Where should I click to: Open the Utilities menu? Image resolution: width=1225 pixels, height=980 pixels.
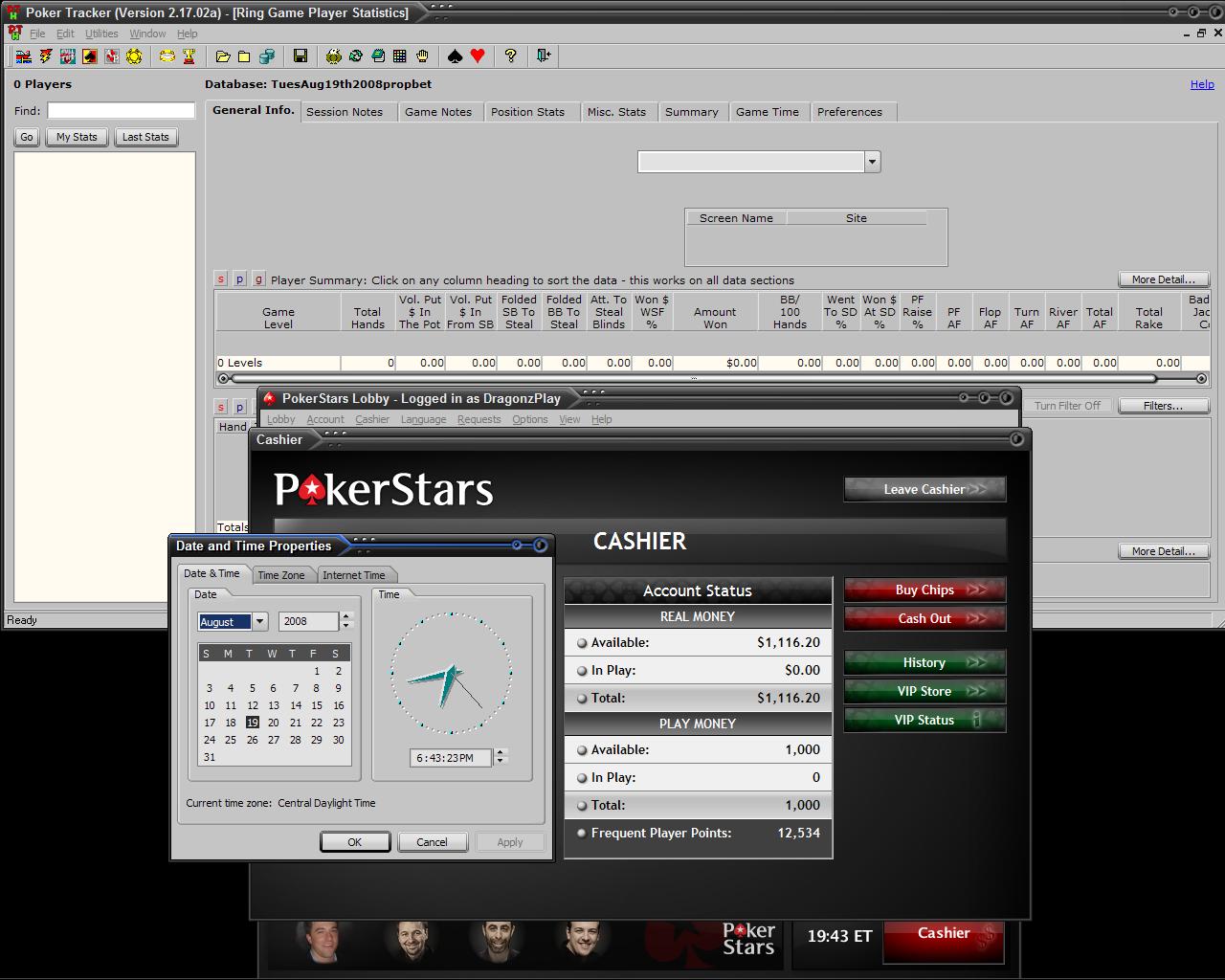coord(101,33)
